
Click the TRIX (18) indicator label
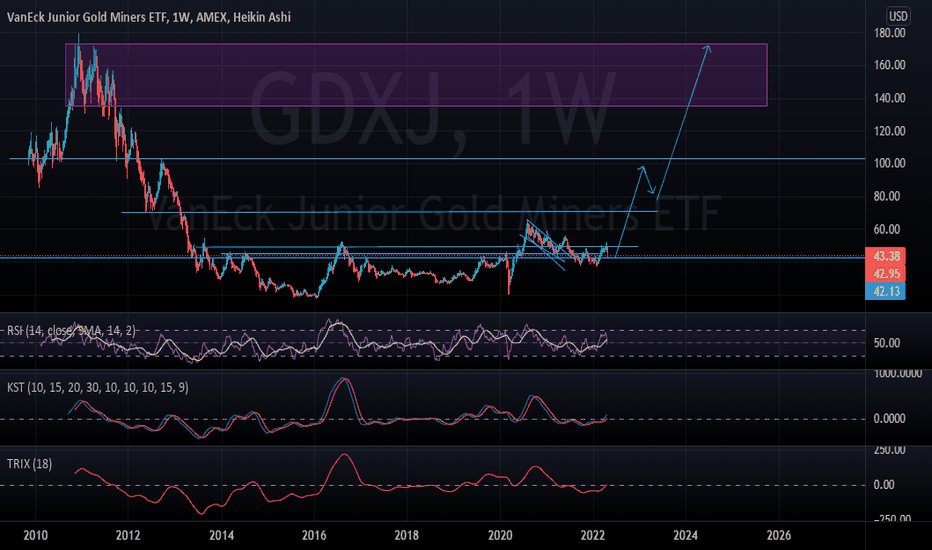[29, 464]
